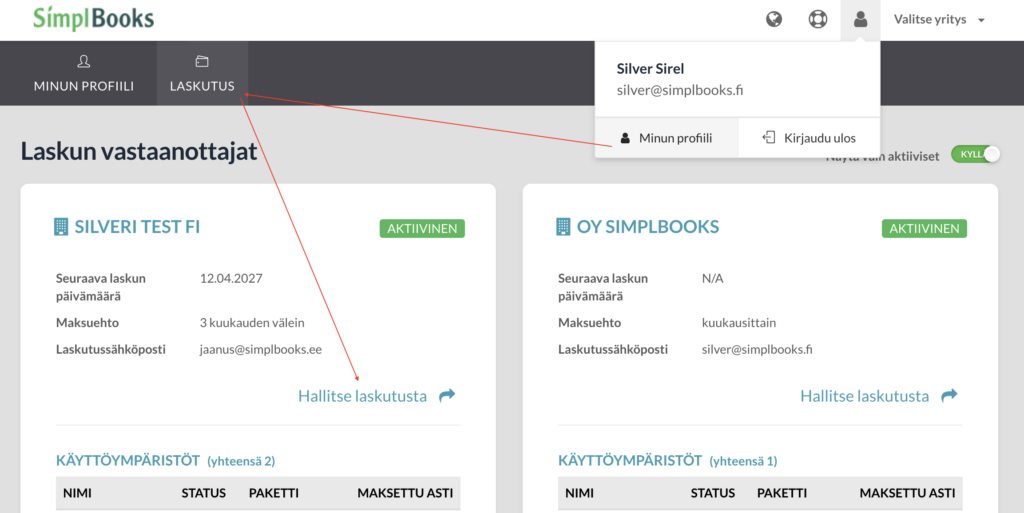Click silver@simplbooks.fi in the user dropdown
The image size is (1024, 513).
[680, 90]
